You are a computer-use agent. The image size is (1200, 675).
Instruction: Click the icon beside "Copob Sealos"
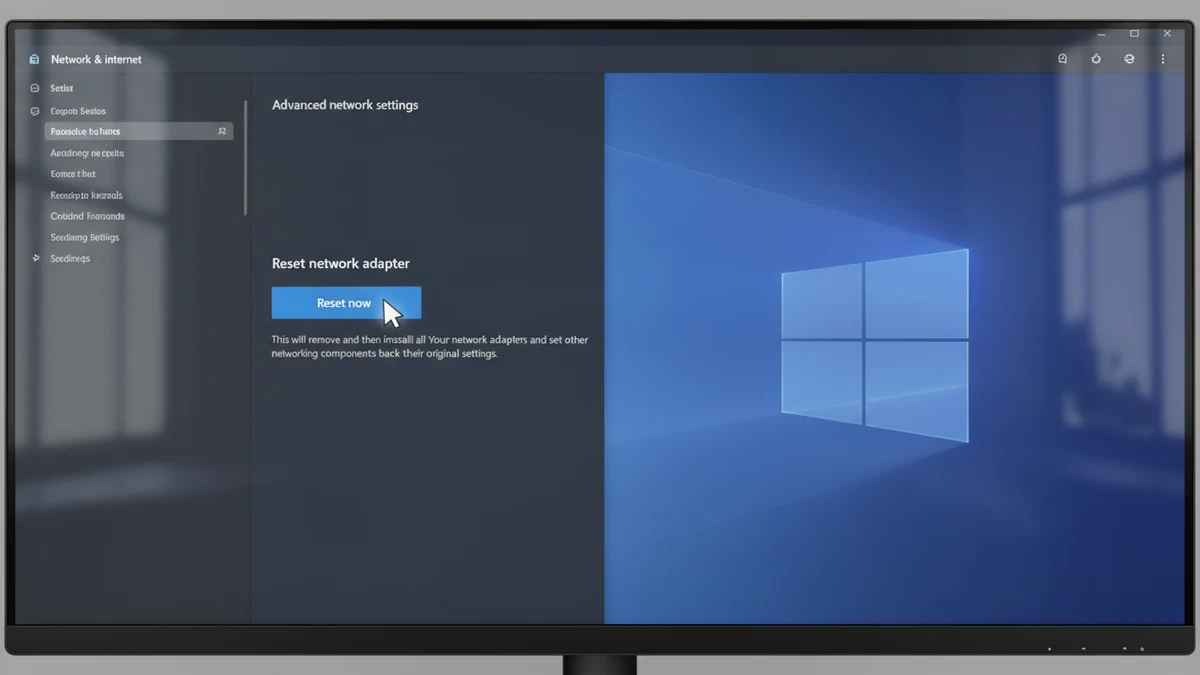(x=36, y=111)
